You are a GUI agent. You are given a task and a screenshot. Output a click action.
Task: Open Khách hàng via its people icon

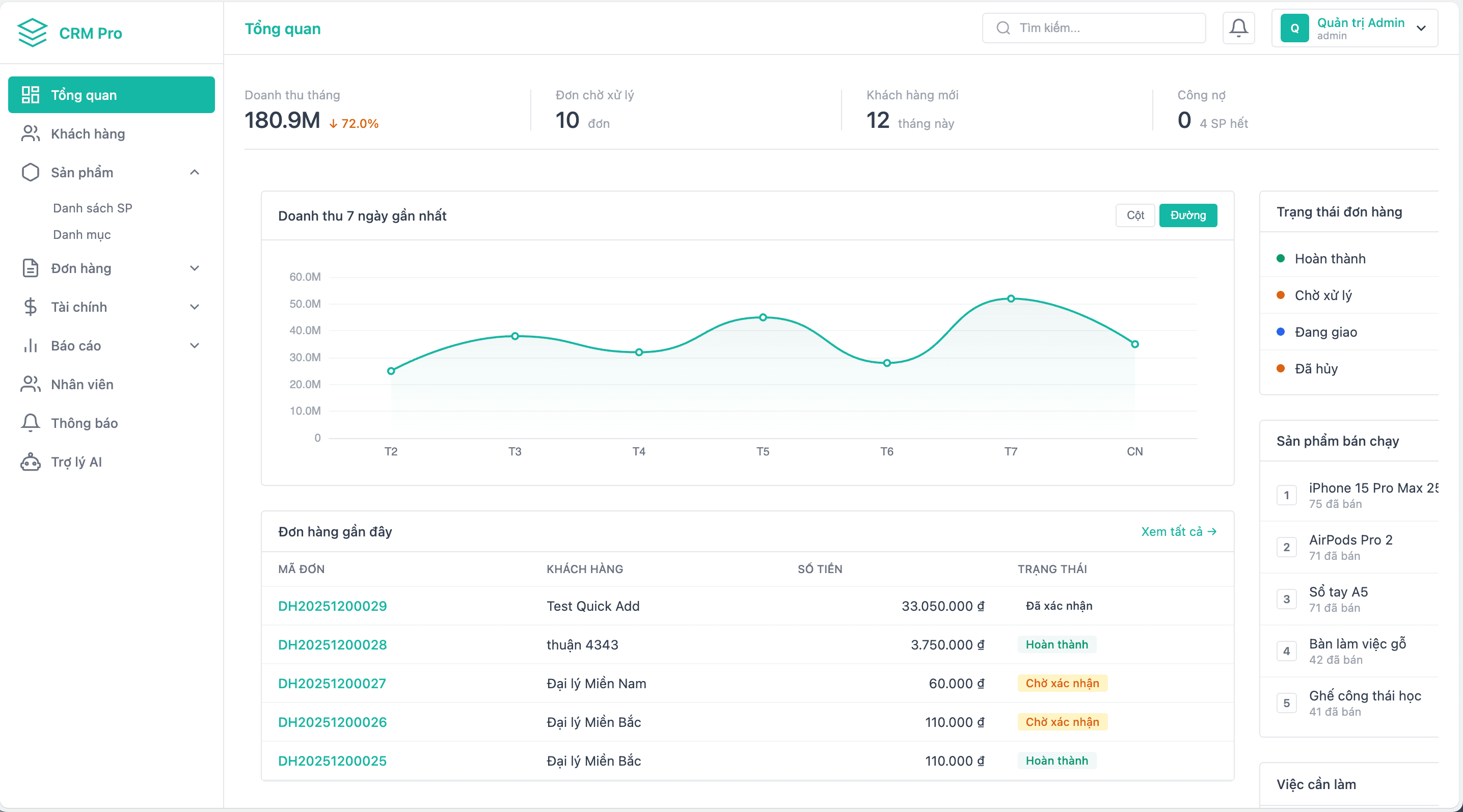coord(30,133)
